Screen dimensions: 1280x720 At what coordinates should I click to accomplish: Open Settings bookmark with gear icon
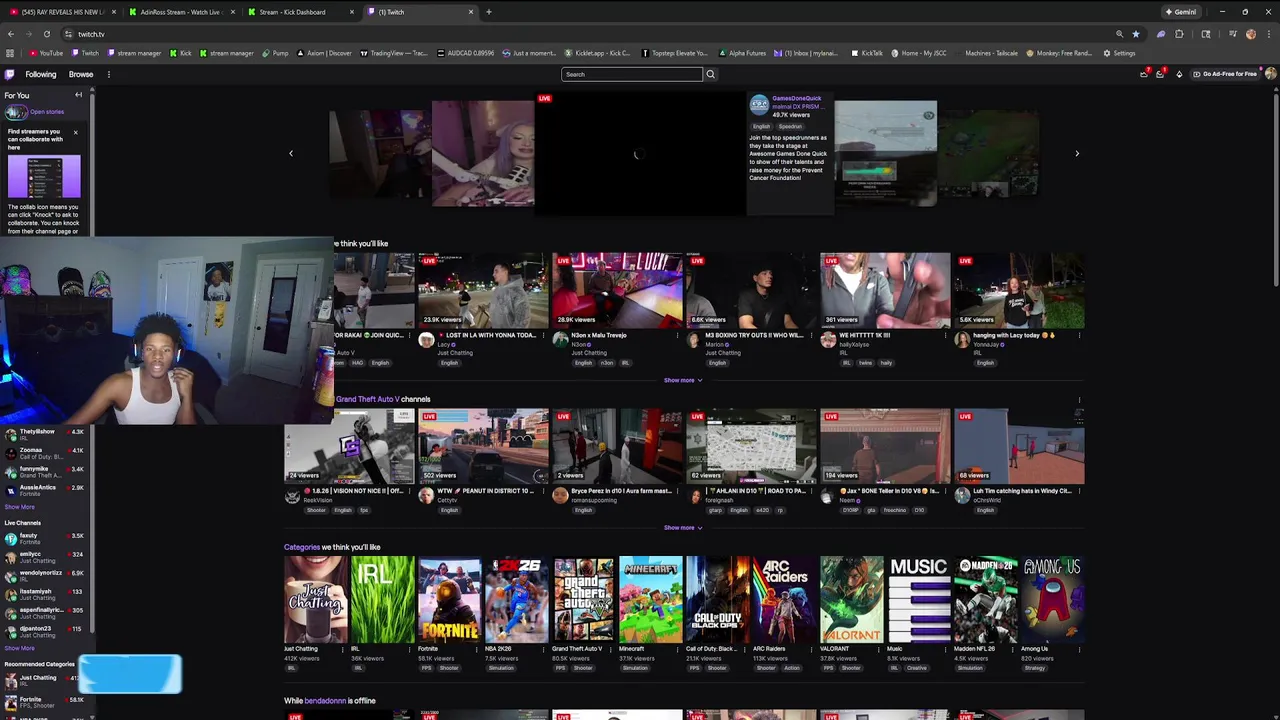[1119, 53]
